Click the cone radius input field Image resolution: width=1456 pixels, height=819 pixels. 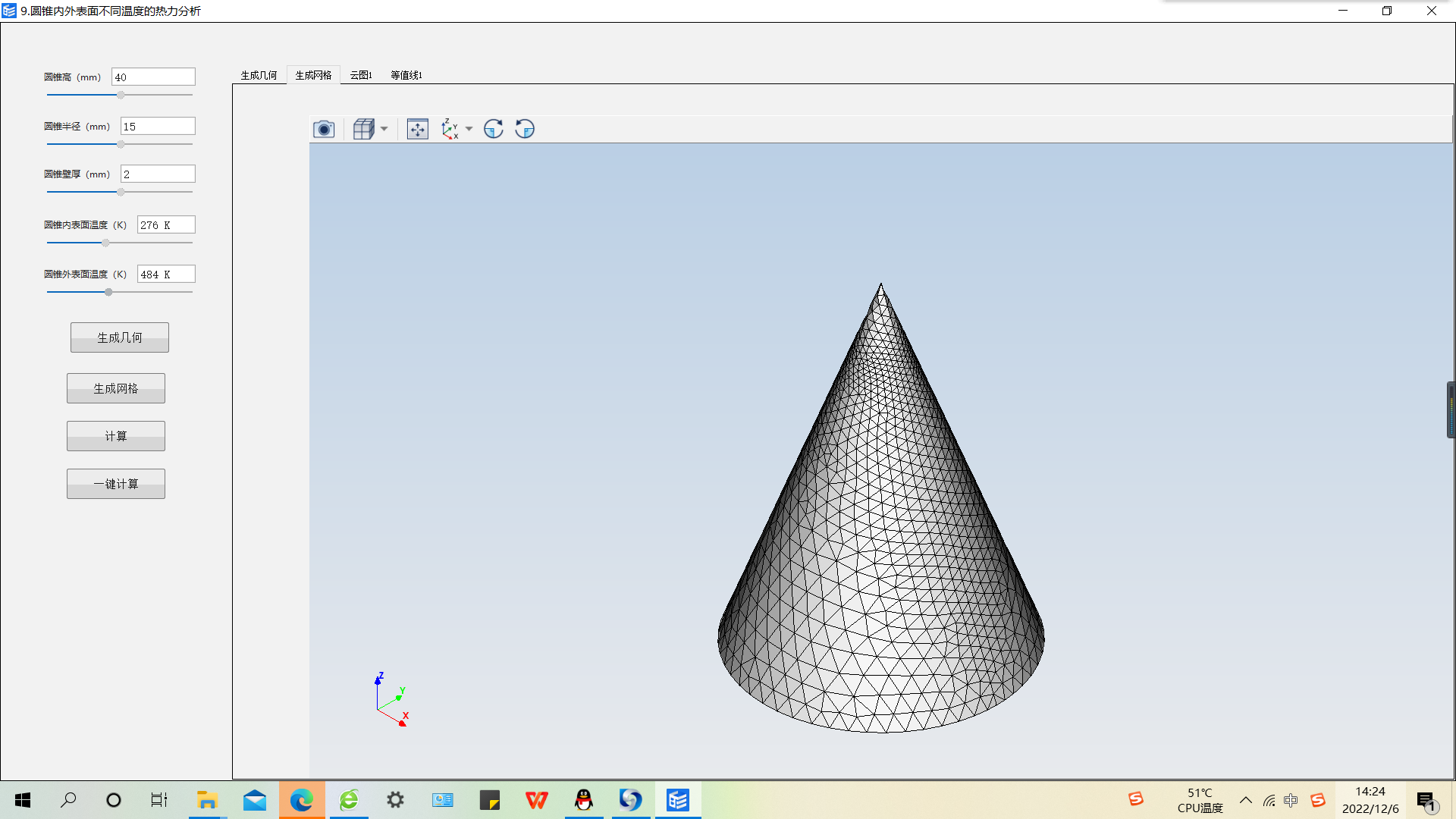tap(158, 126)
